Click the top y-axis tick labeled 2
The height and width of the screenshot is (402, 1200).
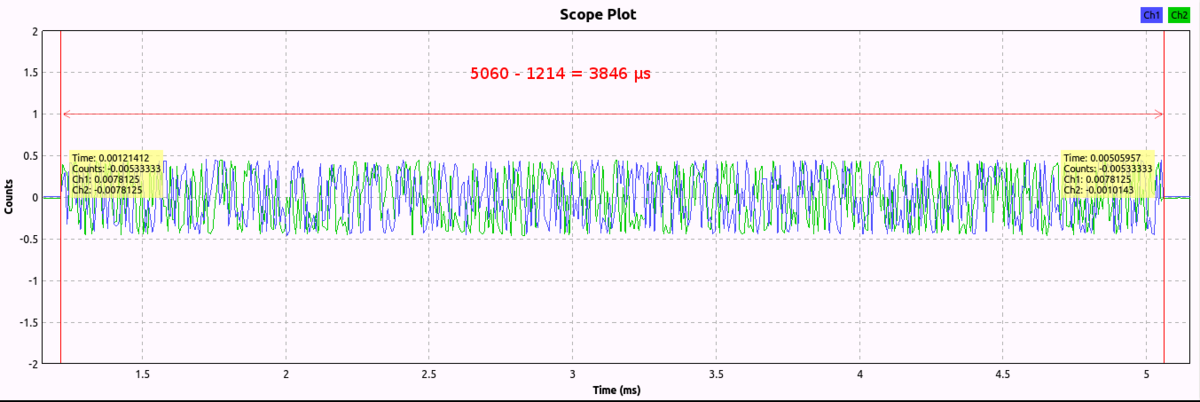coord(34,31)
